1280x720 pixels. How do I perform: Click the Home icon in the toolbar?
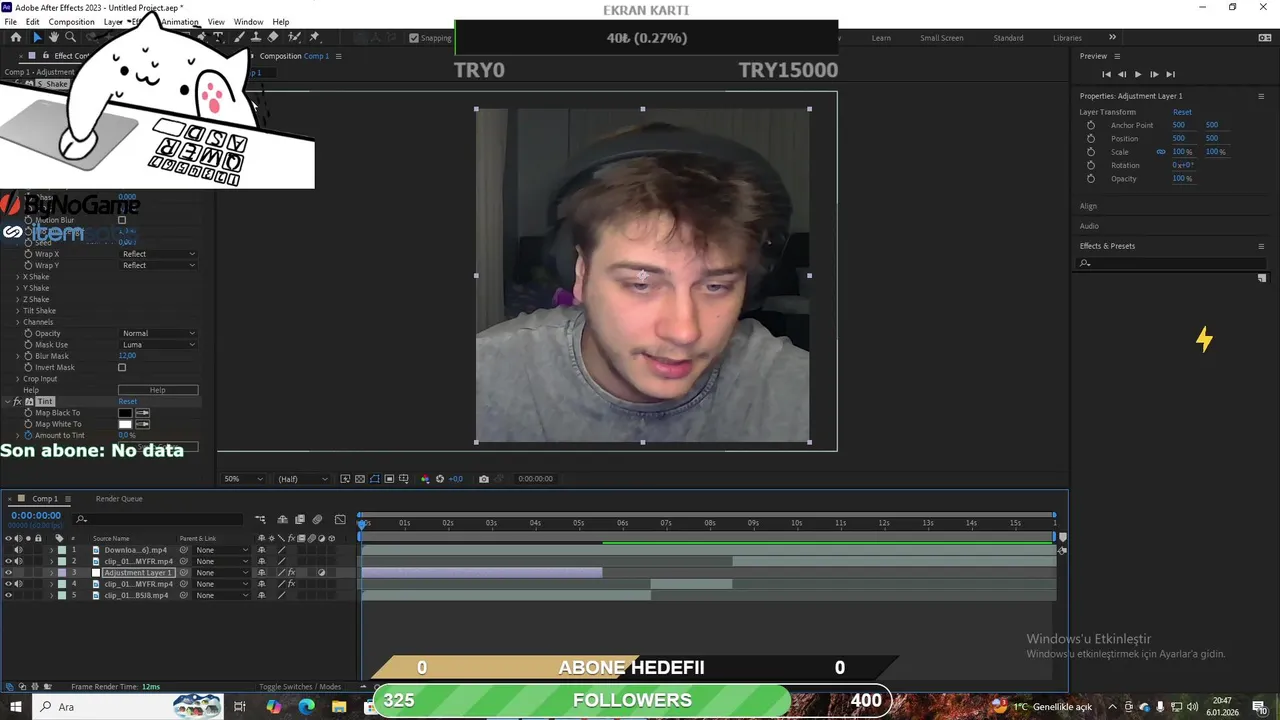(16, 37)
